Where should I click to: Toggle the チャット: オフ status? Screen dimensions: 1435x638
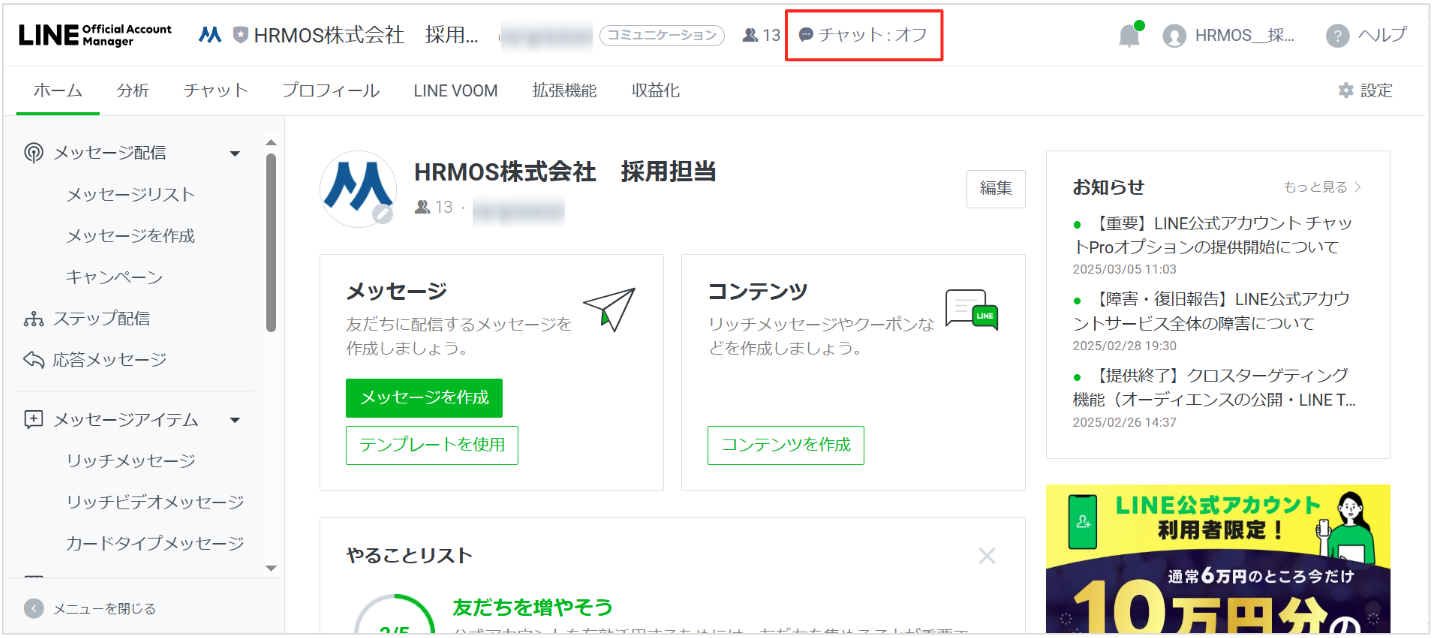pos(864,35)
